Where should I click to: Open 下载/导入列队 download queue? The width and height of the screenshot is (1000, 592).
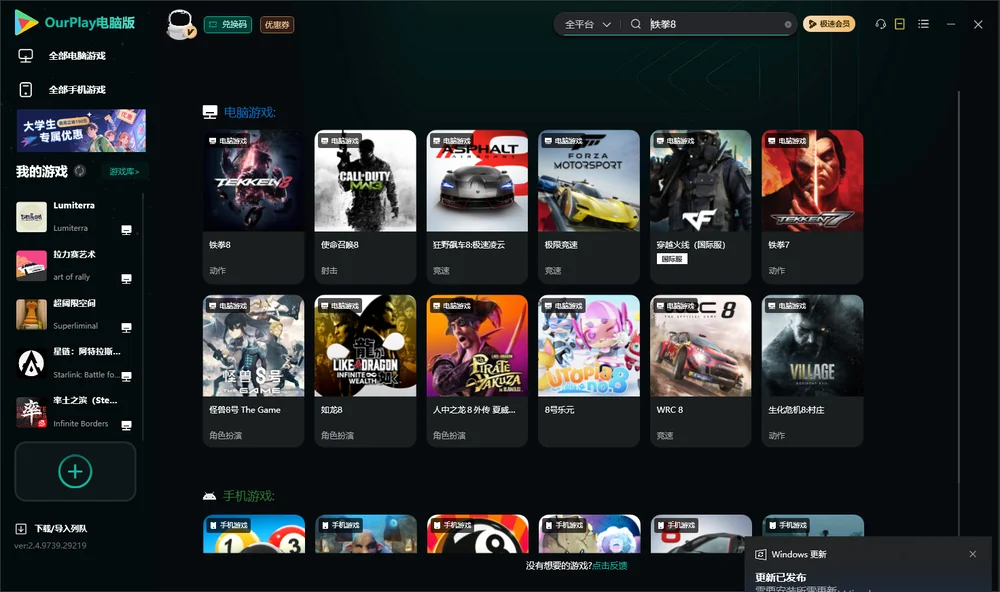click(61, 529)
